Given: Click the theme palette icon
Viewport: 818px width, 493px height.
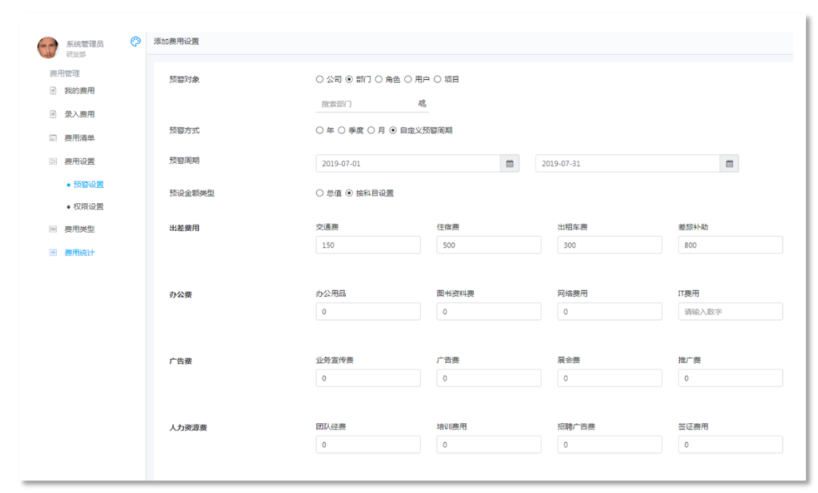Looking at the screenshot, I should point(136,42).
